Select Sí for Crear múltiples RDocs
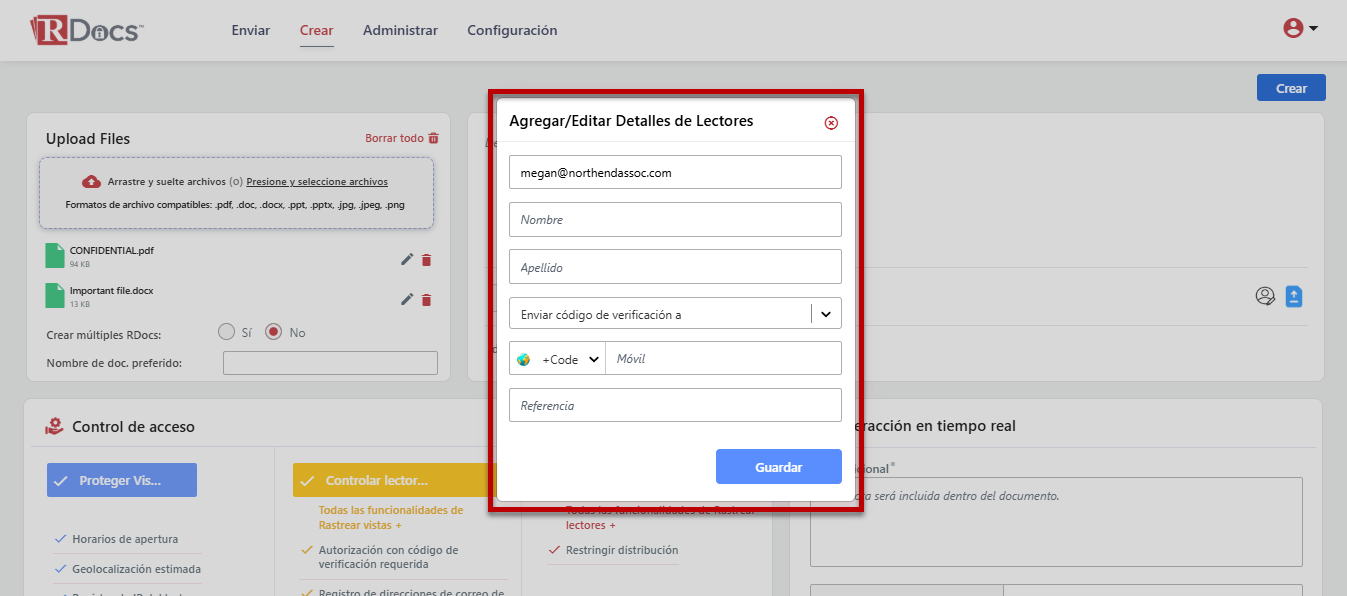1347x596 pixels. click(x=226, y=332)
